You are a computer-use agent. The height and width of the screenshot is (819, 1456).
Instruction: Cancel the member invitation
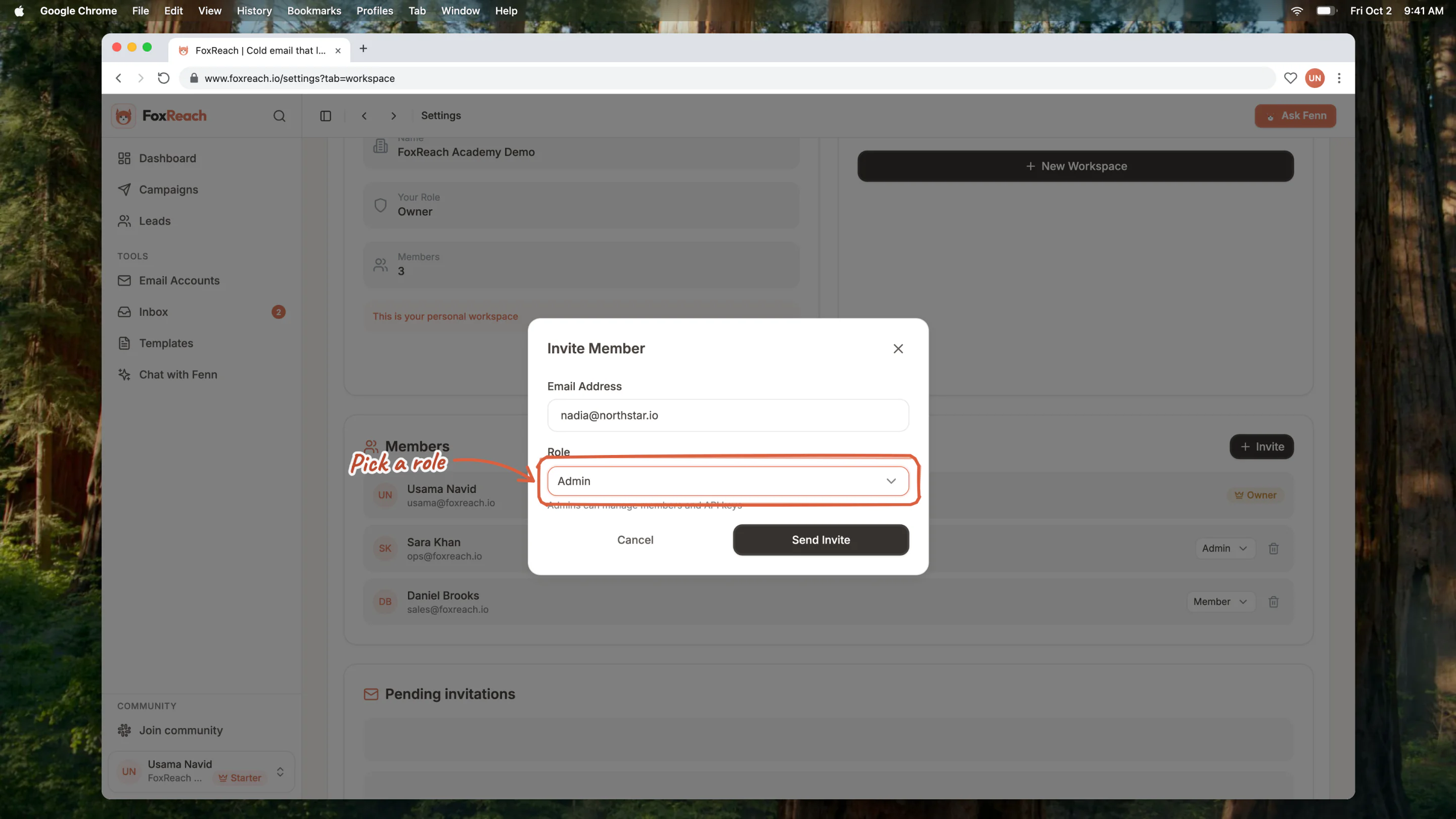click(x=635, y=540)
